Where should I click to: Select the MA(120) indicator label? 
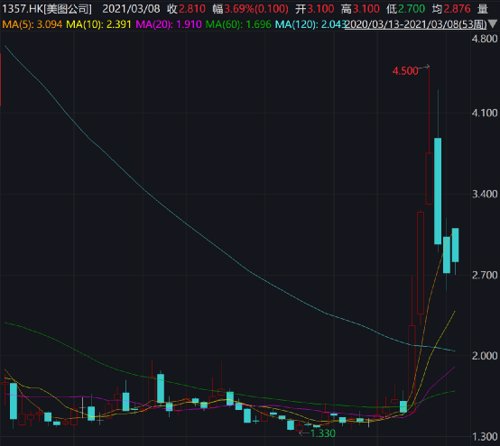pos(310,24)
